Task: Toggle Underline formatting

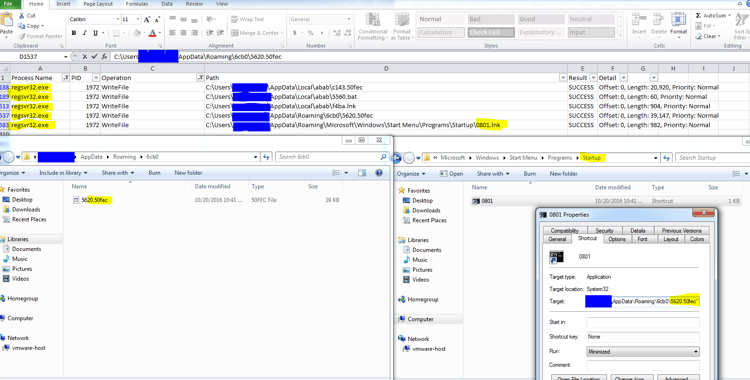Action: point(96,33)
